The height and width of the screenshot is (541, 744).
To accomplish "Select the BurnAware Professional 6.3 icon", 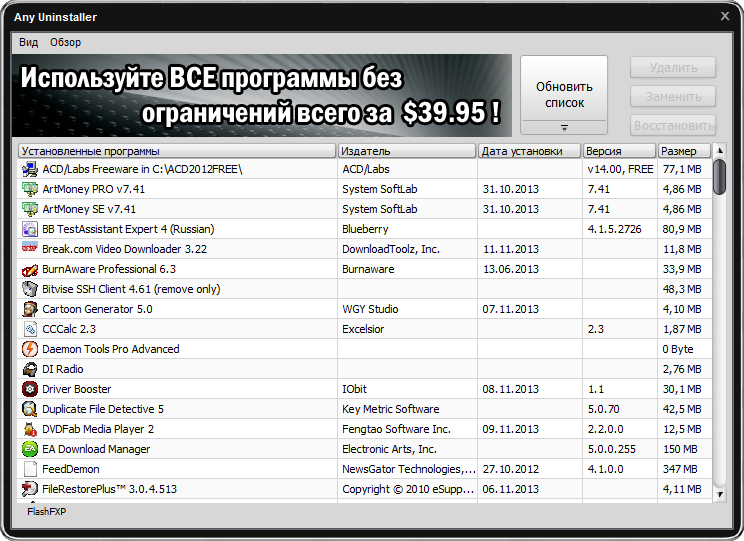I will click(30, 270).
